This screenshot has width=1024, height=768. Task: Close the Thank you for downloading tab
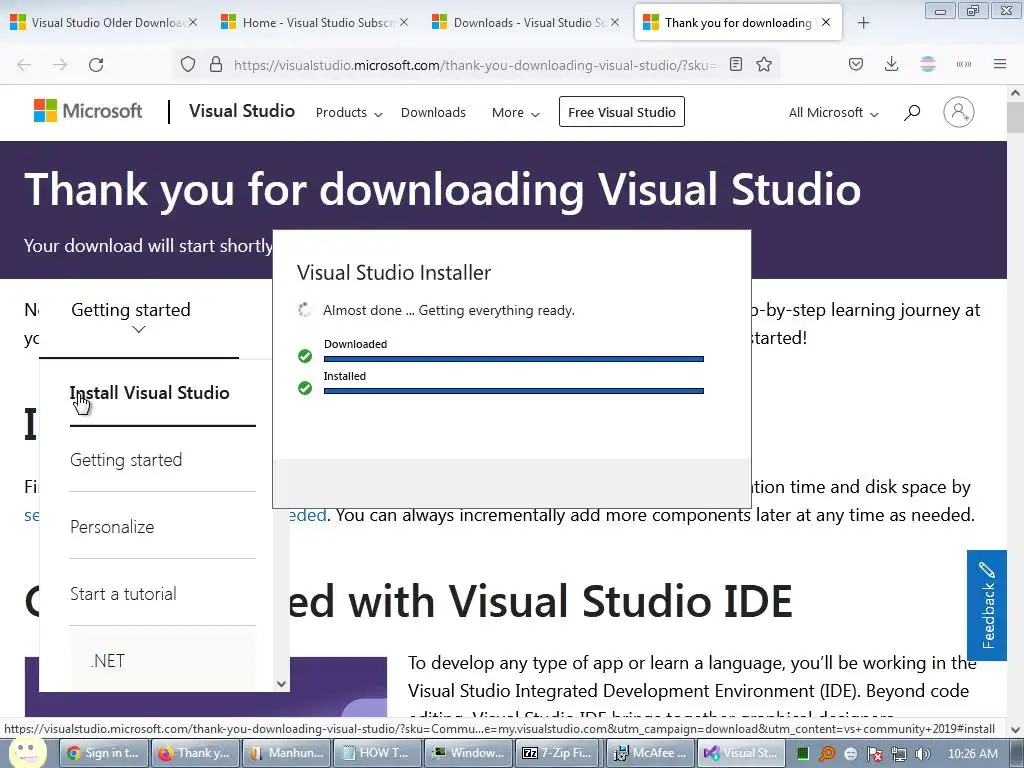(826, 22)
